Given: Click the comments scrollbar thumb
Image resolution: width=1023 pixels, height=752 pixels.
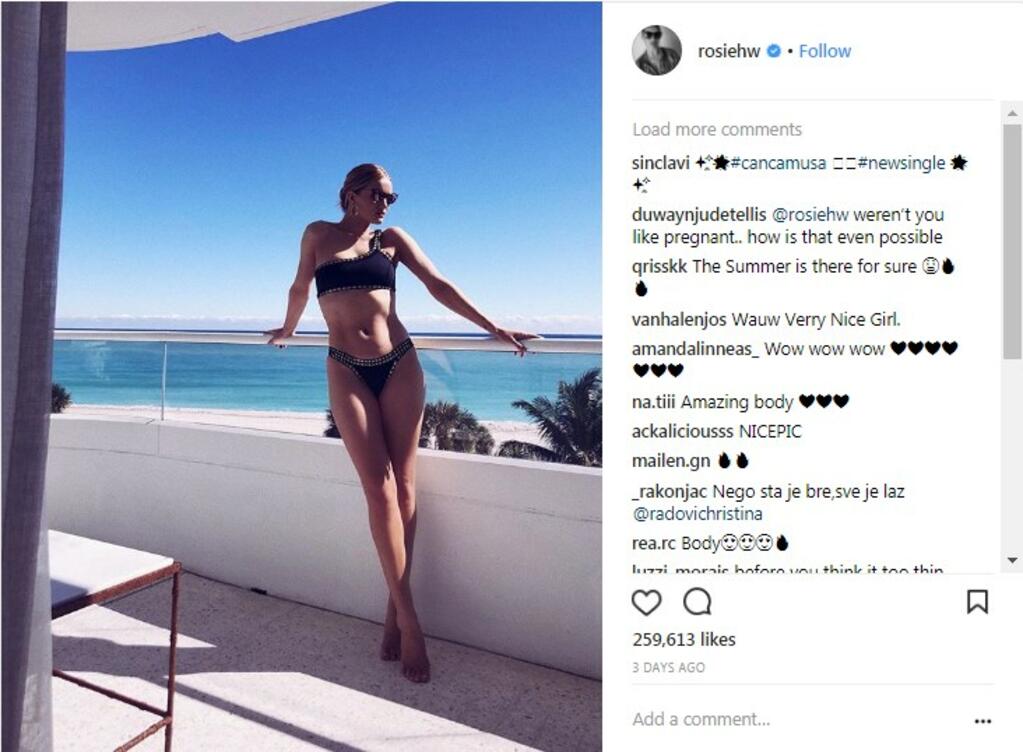Looking at the screenshot, I should (x=1012, y=241).
